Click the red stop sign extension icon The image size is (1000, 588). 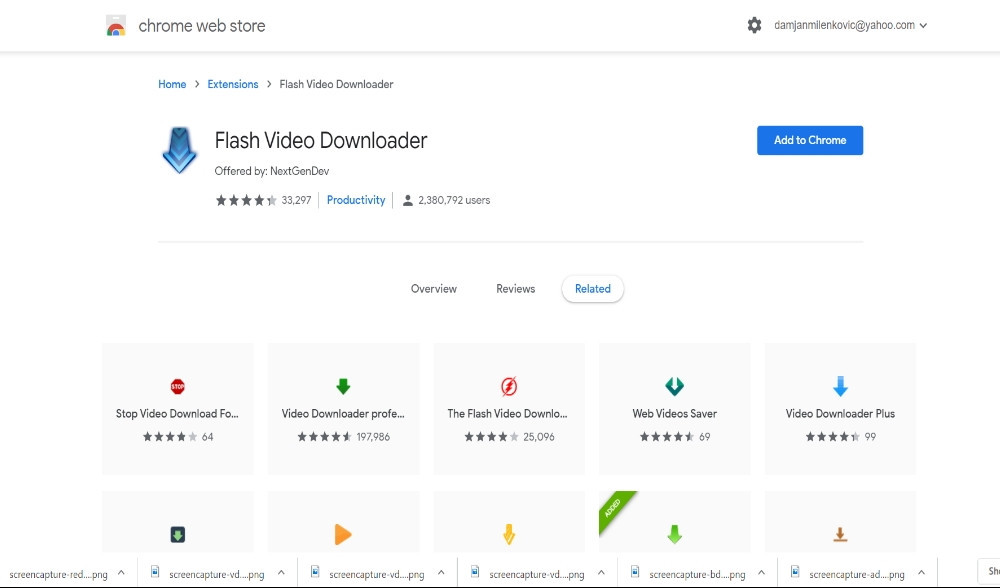point(177,386)
